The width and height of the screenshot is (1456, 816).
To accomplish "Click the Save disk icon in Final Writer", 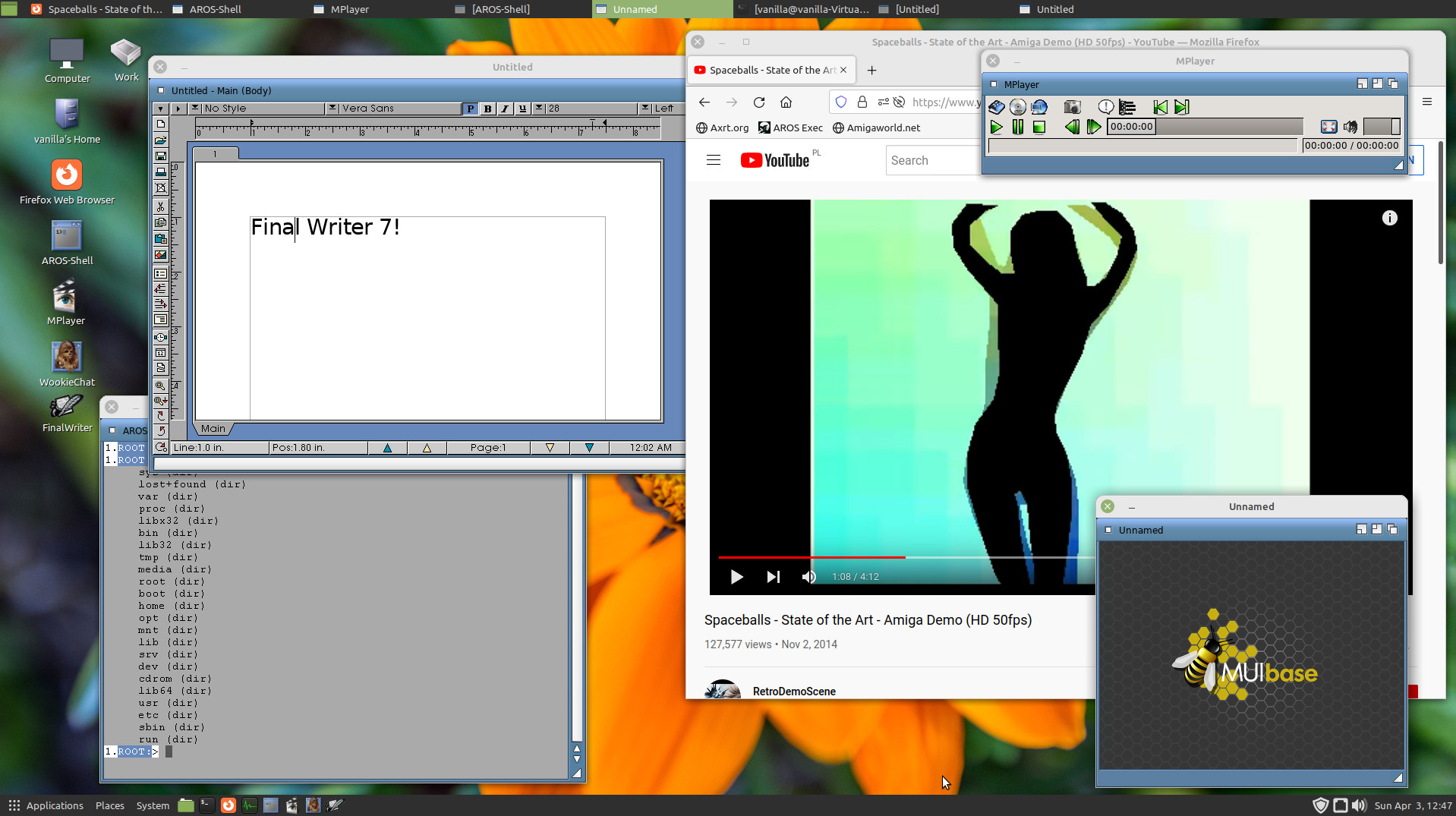I will point(160,156).
